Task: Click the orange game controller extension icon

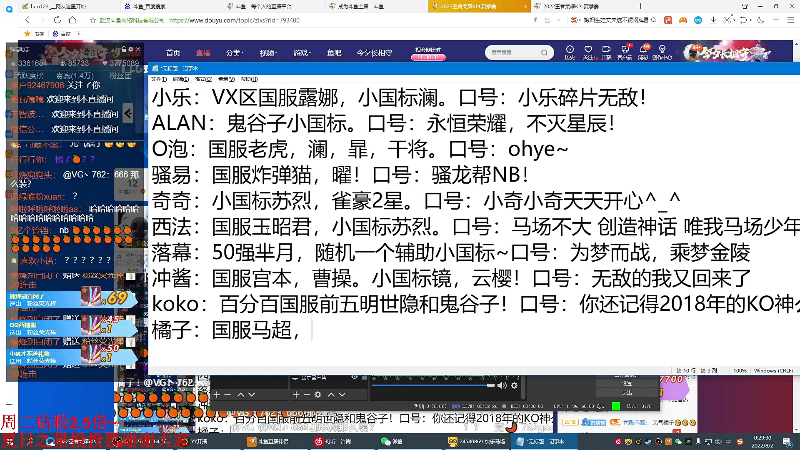Action: (x=683, y=20)
